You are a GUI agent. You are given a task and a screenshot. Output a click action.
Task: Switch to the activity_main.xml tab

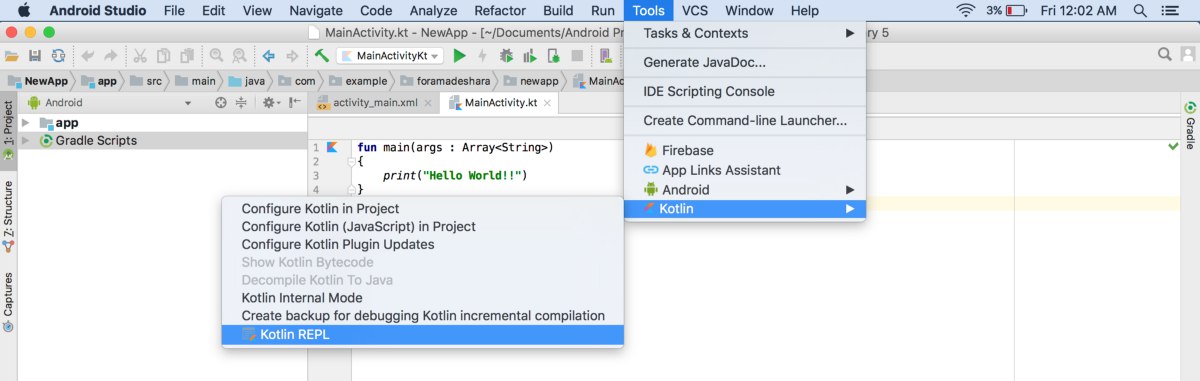pyautogui.click(x=374, y=102)
